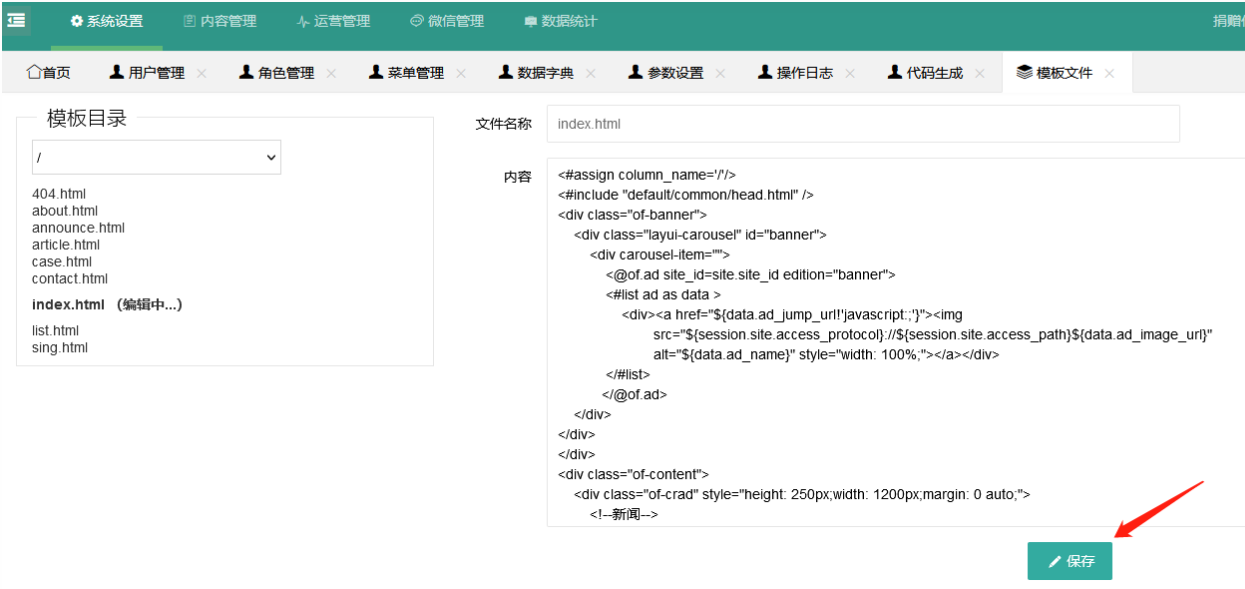The width and height of the screenshot is (1245, 589).
Task: Open case.html in template list
Action: click(x=62, y=262)
